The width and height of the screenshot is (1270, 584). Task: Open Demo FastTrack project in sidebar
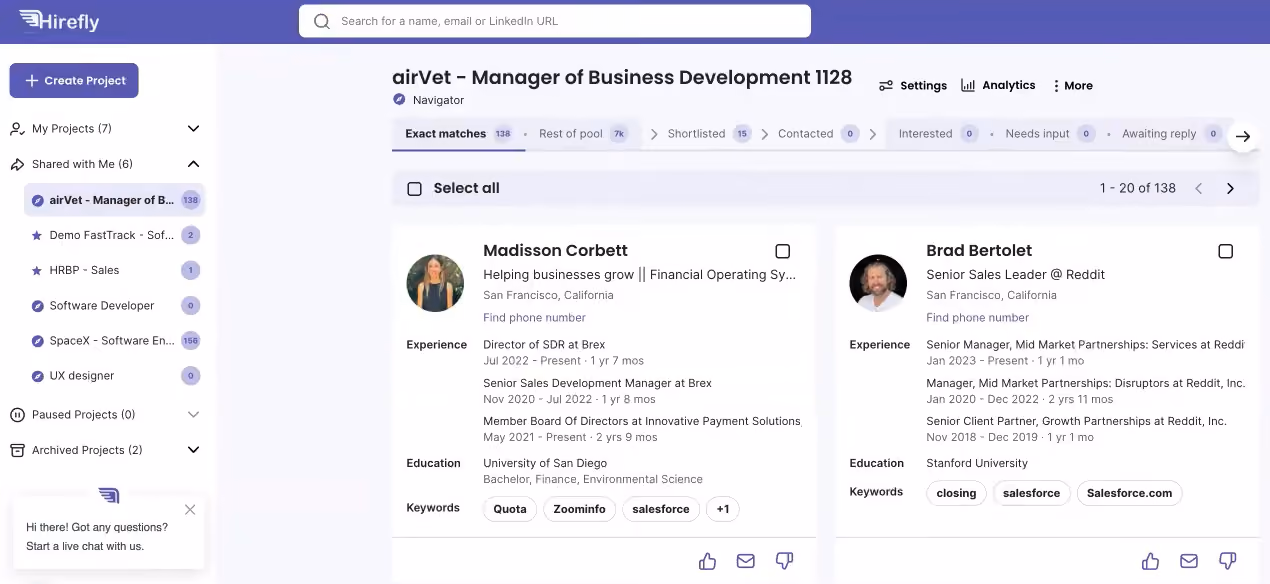(x=114, y=235)
